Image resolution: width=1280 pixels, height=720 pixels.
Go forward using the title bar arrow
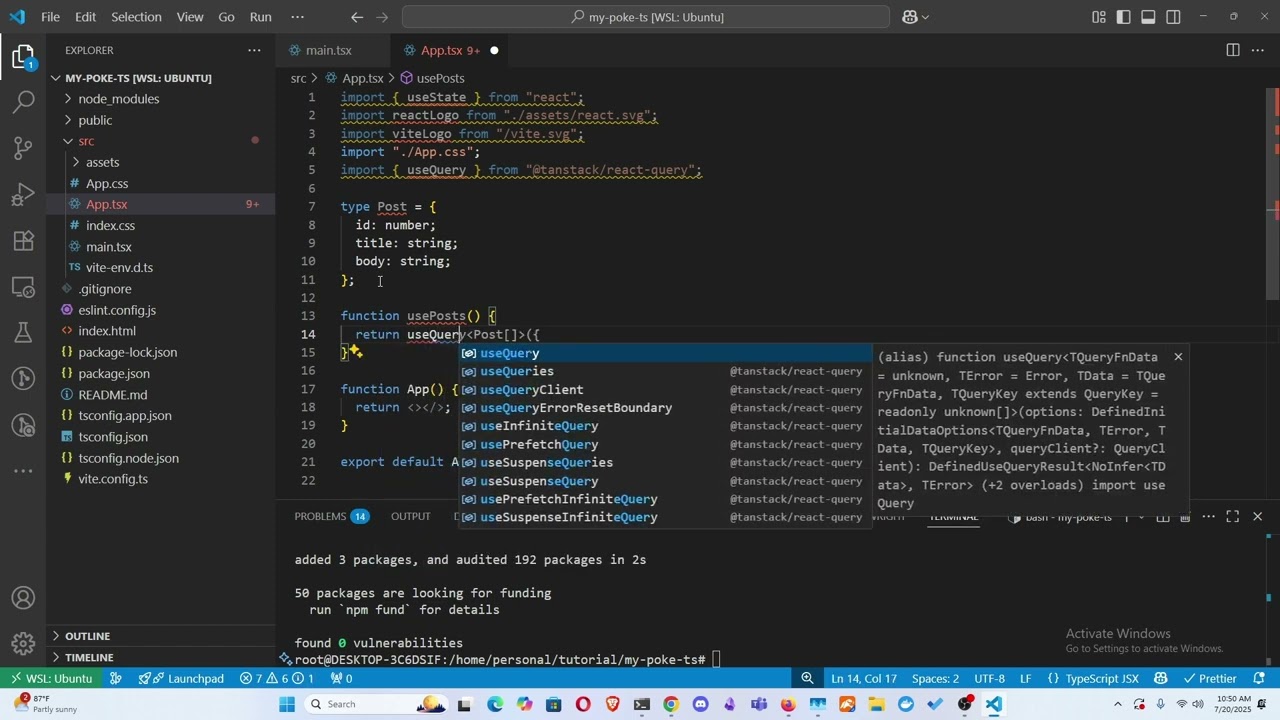coord(384,17)
